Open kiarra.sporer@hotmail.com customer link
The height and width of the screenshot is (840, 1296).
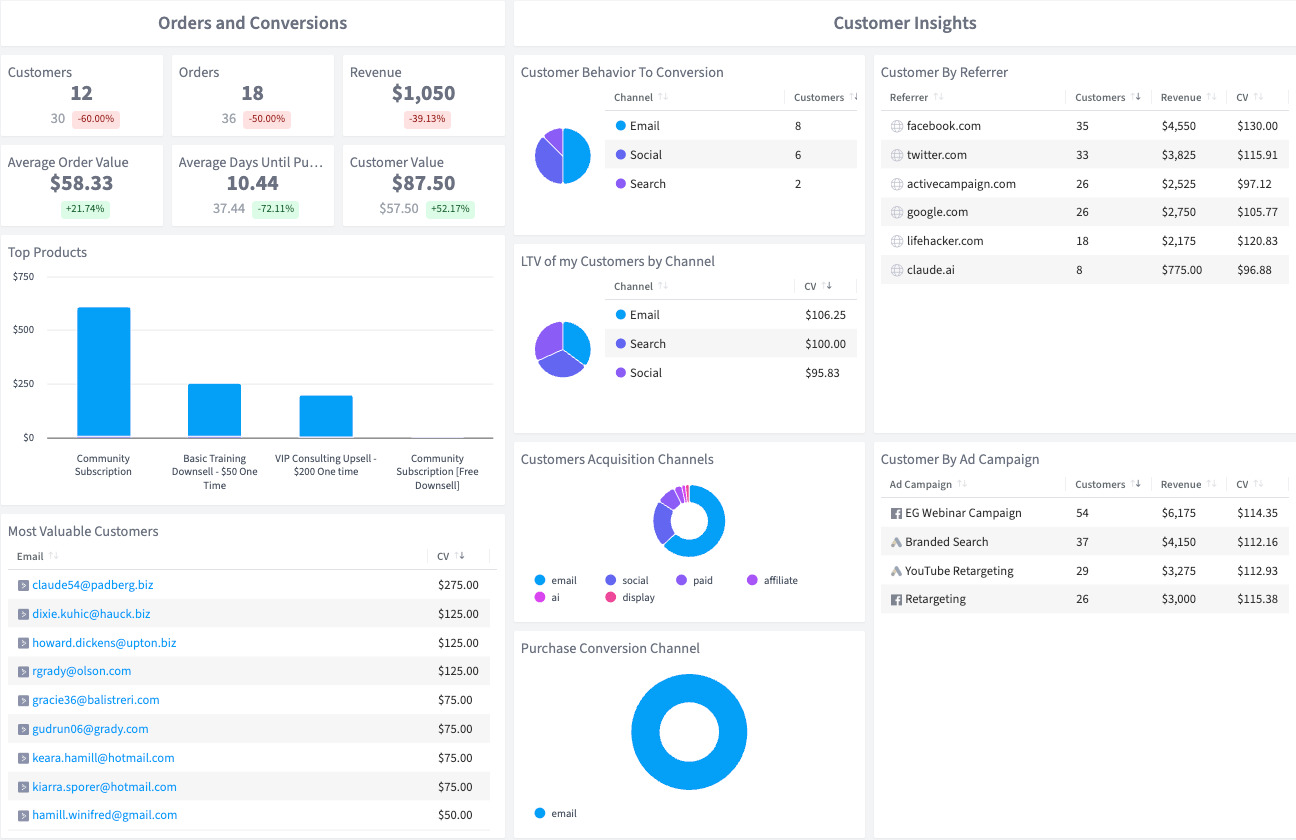tap(104, 787)
